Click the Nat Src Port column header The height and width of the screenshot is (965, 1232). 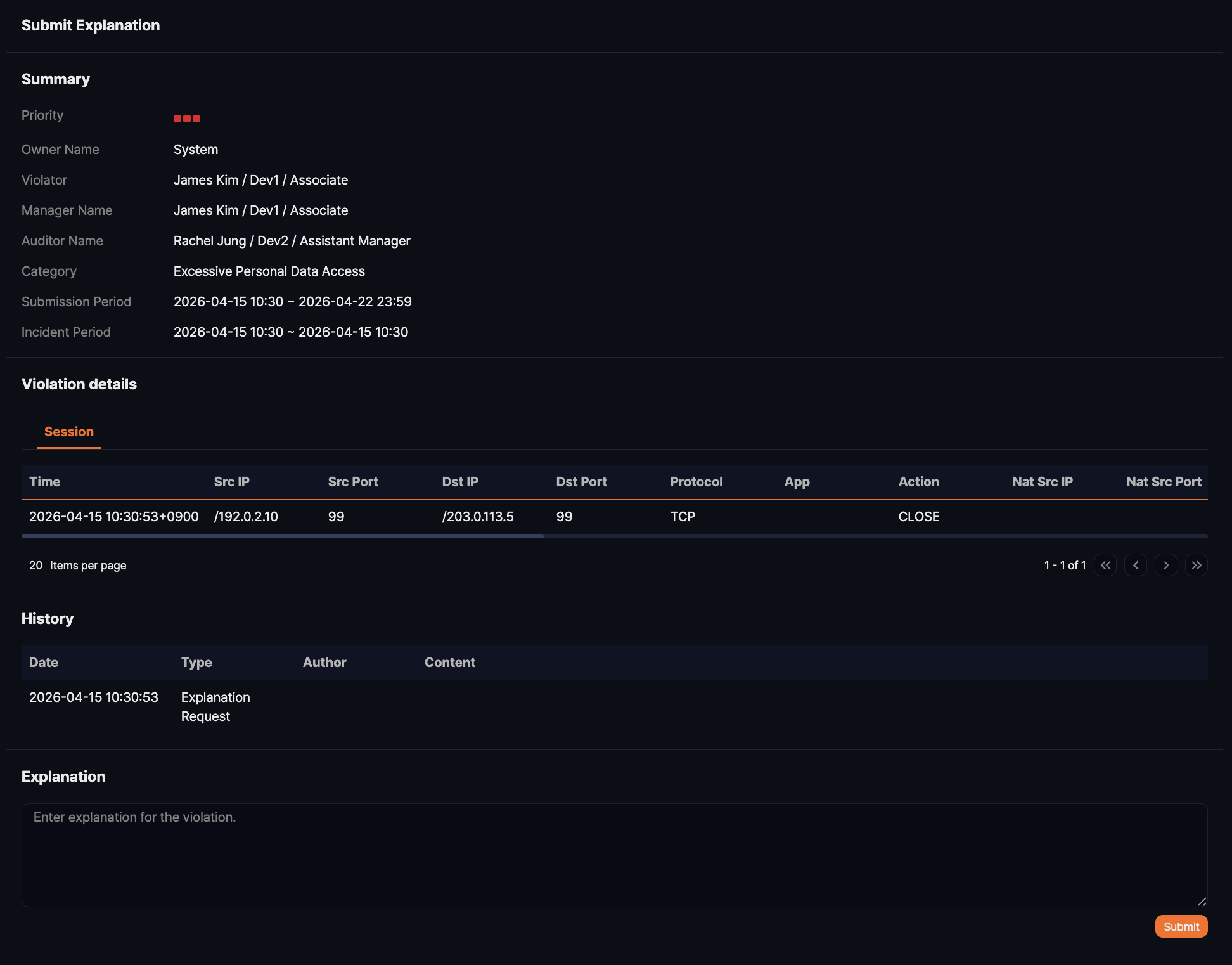[1164, 482]
